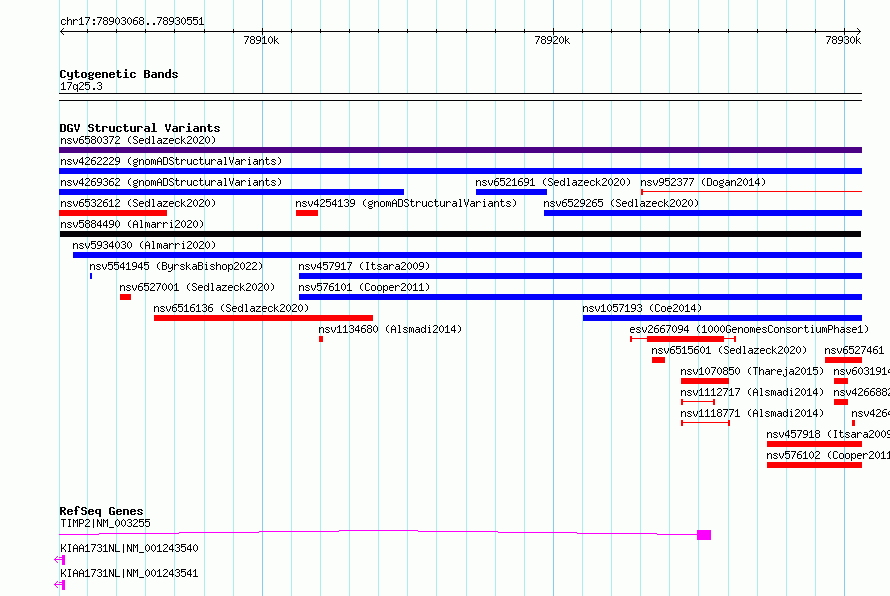This screenshot has height=596, width=890.
Task: Select the blue nsv457917 variant bar
Action: point(580,276)
